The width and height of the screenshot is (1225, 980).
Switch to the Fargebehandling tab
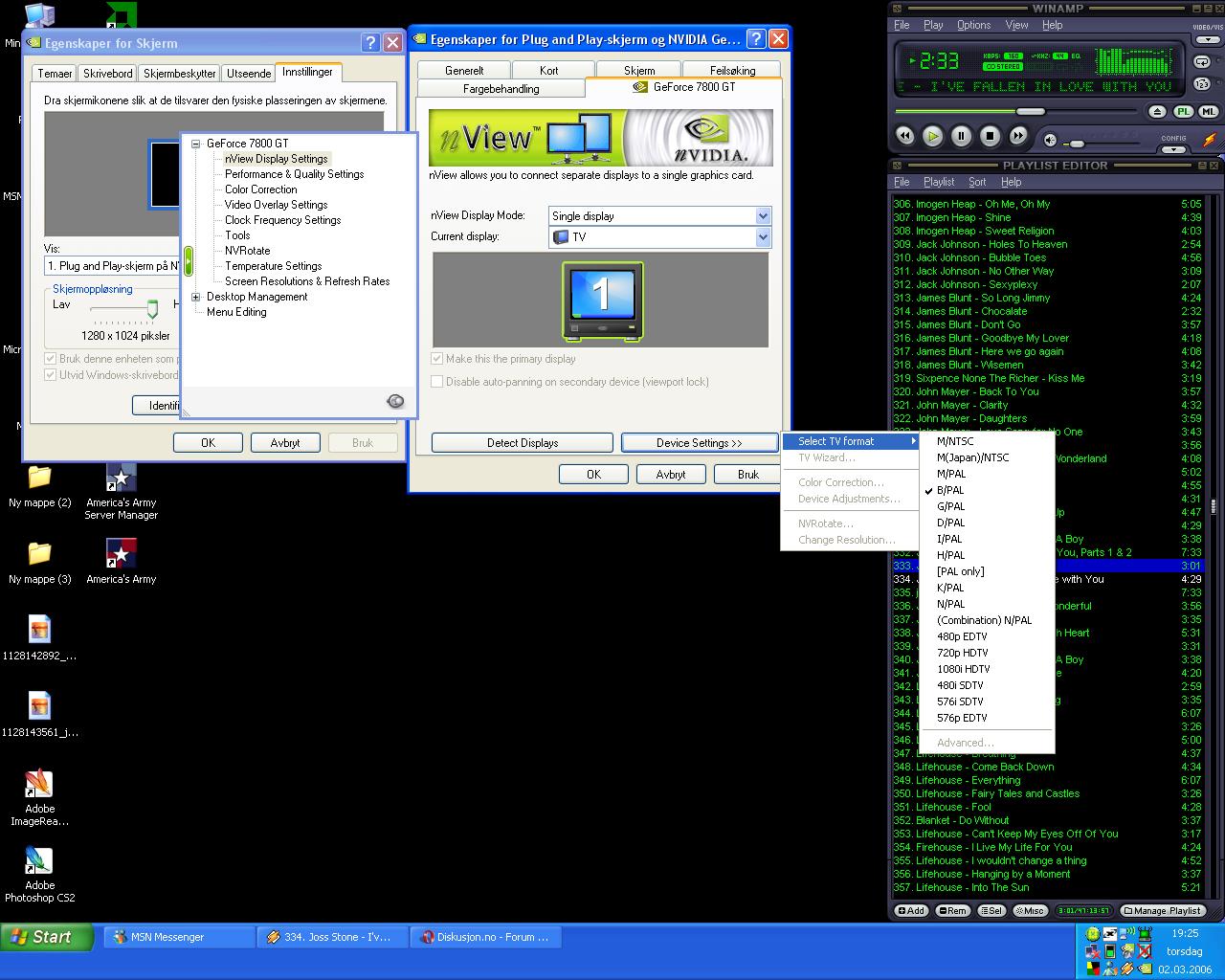click(x=501, y=89)
